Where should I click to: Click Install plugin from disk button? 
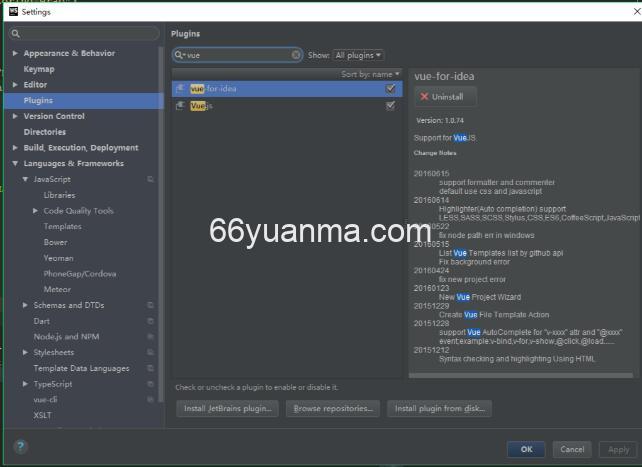(x=440, y=408)
